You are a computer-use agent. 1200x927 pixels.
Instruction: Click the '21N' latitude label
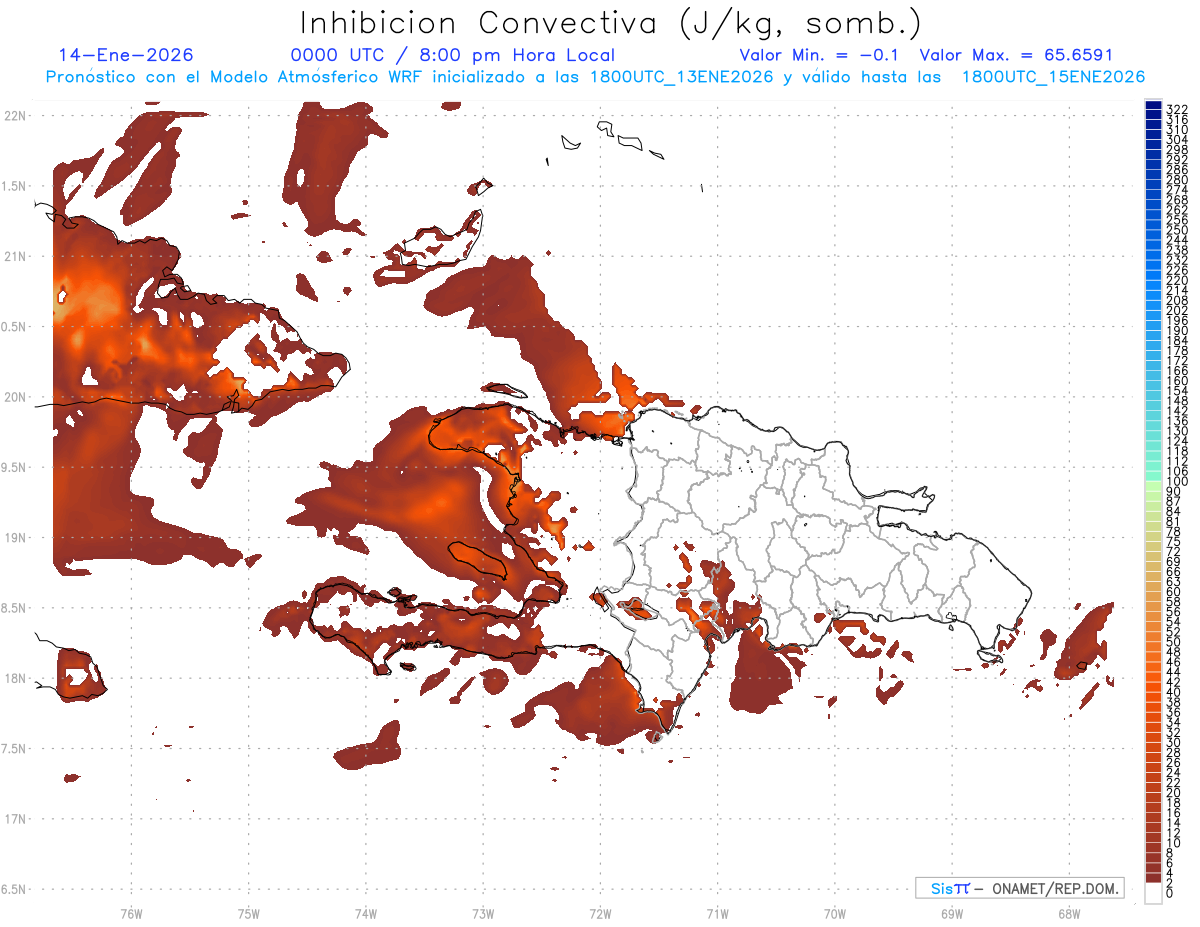[15, 256]
